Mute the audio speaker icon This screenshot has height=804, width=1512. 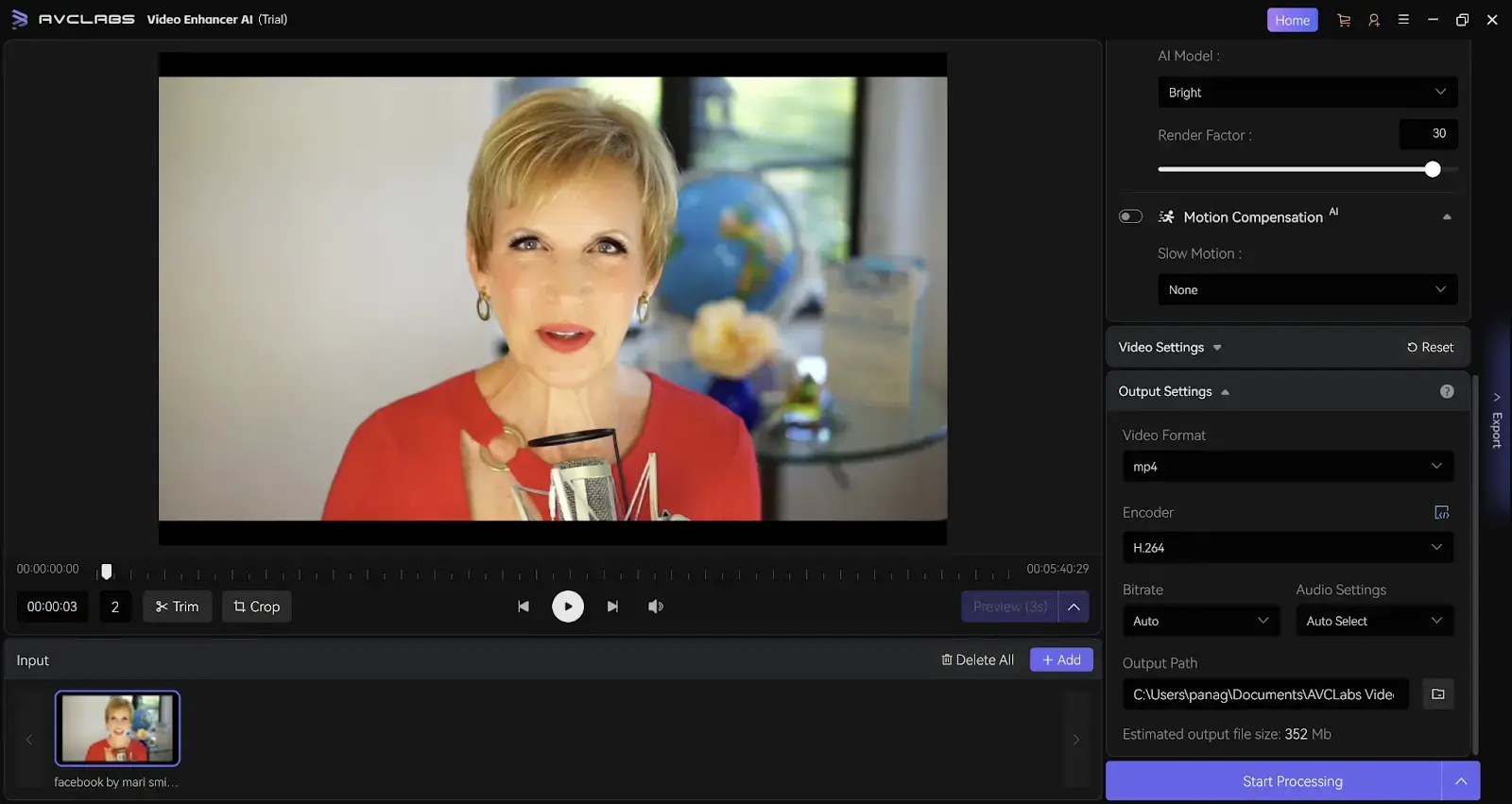(655, 607)
